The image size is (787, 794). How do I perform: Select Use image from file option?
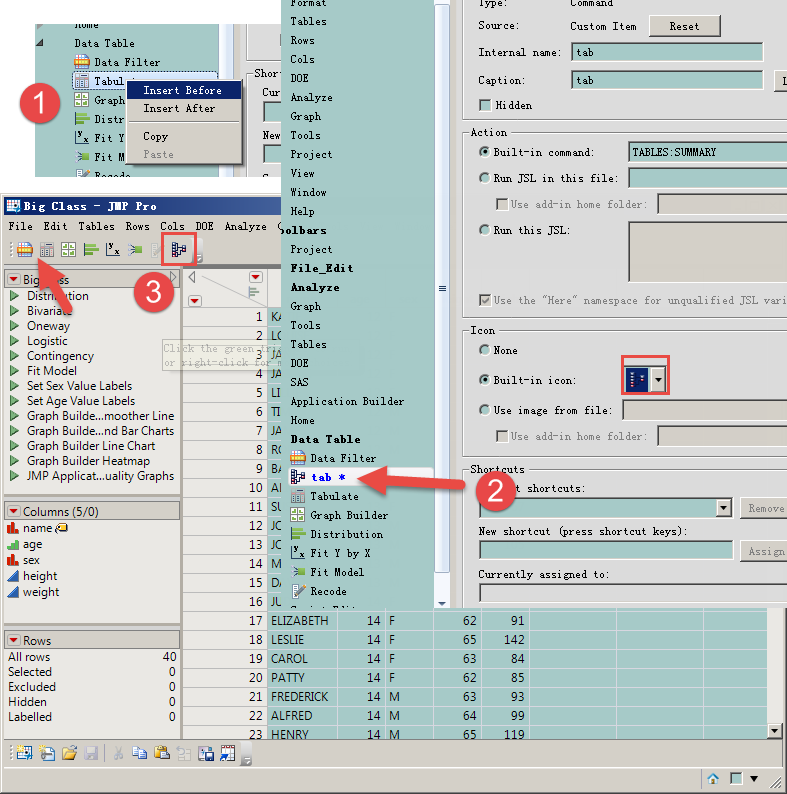click(485, 410)
